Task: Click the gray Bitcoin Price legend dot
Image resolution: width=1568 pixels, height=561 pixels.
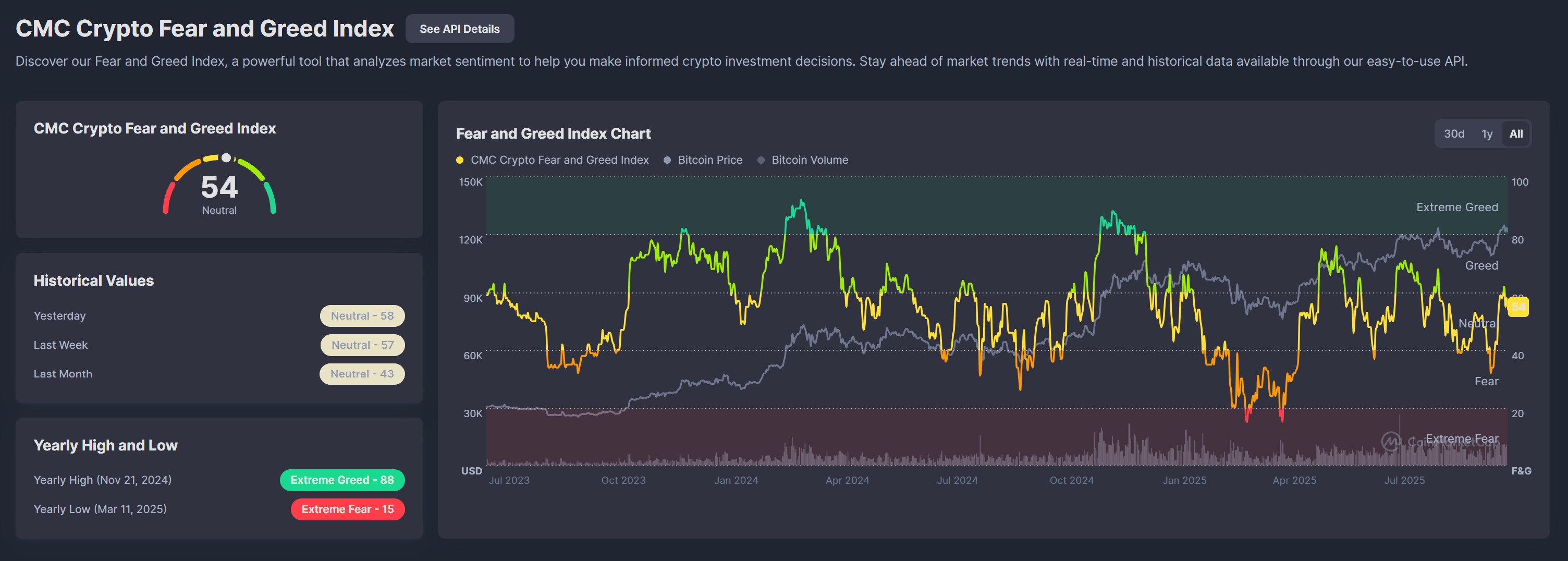Action: tap(667, 160)
